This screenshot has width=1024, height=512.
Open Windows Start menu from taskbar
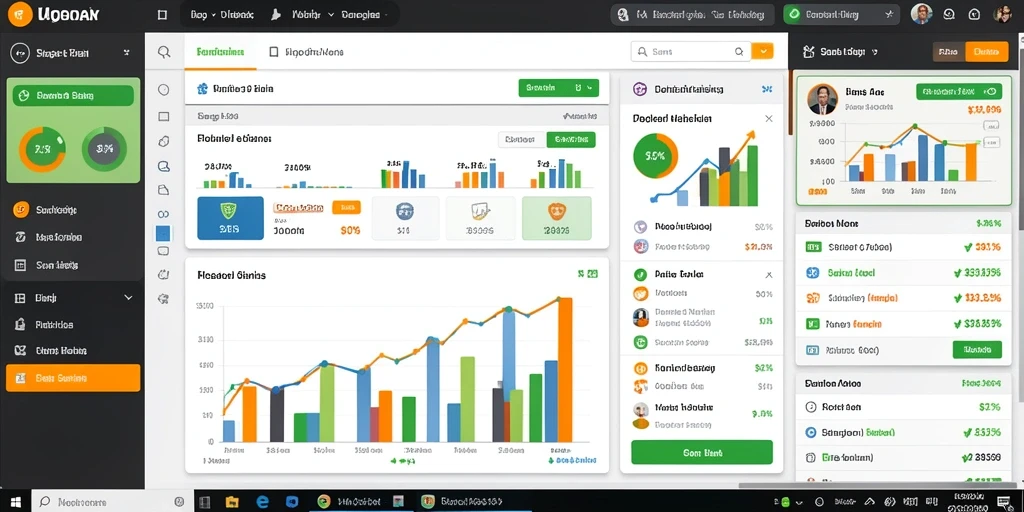[x=15, y=502]
